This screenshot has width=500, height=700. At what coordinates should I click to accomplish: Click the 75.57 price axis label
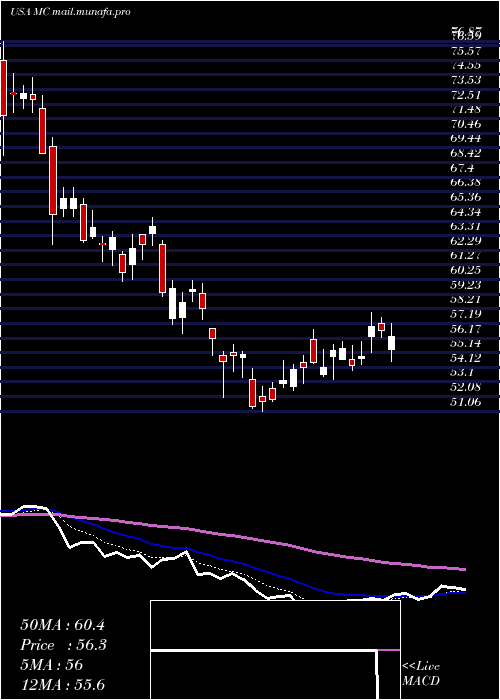pyautogui.click(x=466, y=51)
